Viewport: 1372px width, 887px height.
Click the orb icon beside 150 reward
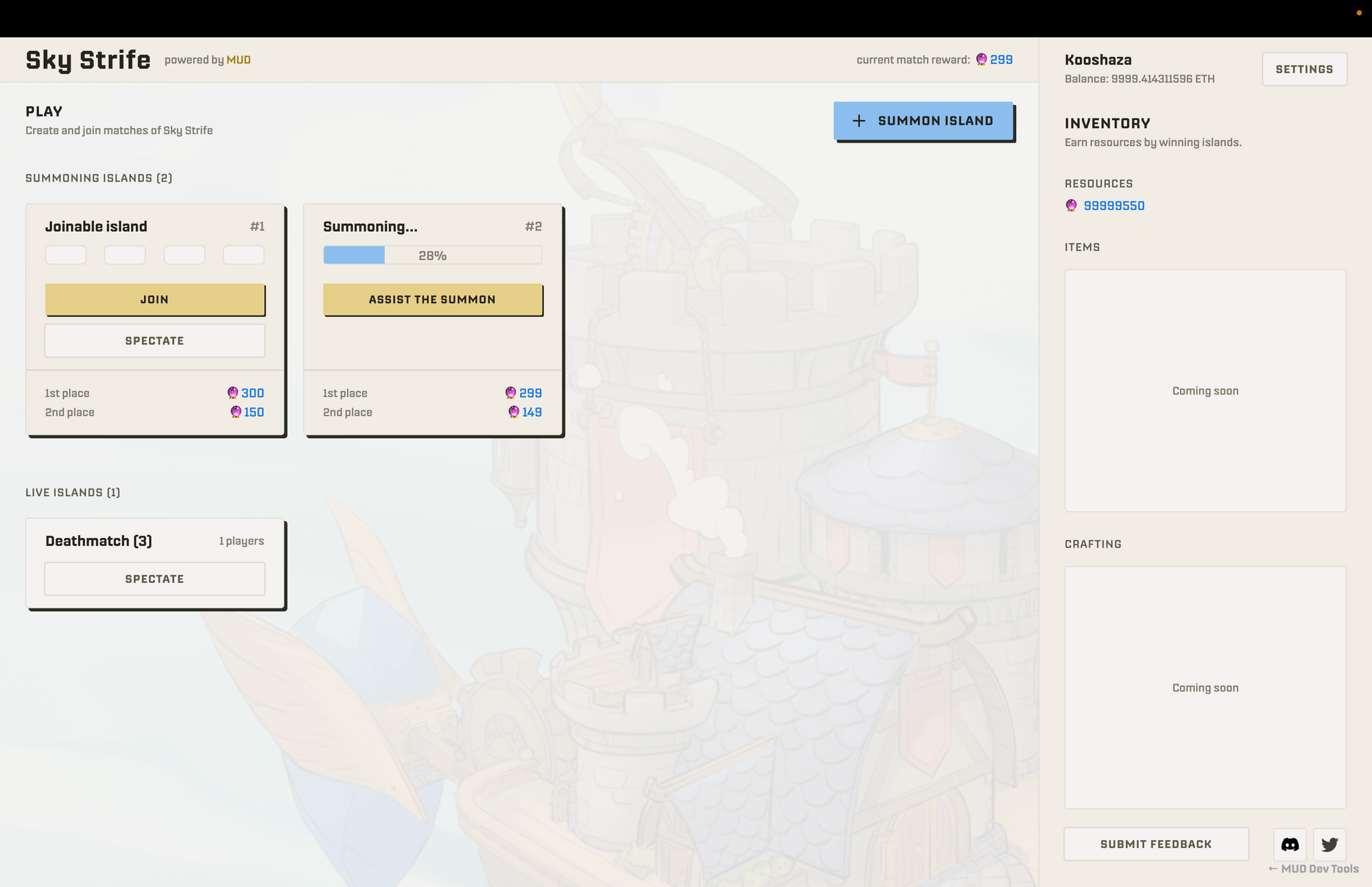(x=236, y=412)
